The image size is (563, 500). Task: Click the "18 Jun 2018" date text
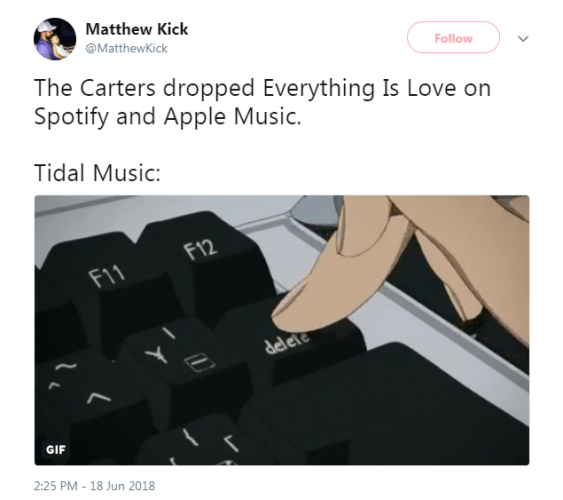coord(122,486)
